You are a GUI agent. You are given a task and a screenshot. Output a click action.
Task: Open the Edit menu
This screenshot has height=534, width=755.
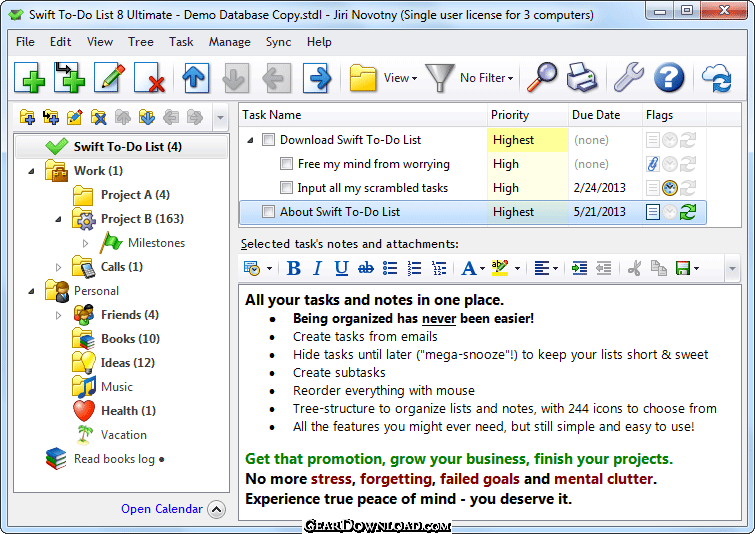pos(60,42)
